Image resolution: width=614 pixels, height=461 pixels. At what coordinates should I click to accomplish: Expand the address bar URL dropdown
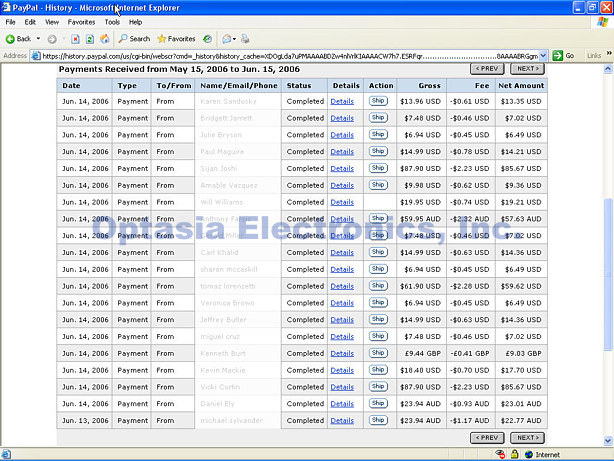[x=543, y=55]
